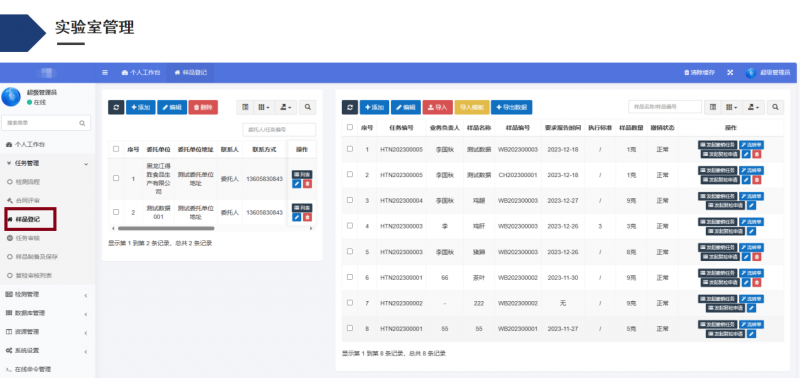Expand the 检测管理 sidebar group
The width and height of the screenshot is (800, 378).
[x=47, y=294]
